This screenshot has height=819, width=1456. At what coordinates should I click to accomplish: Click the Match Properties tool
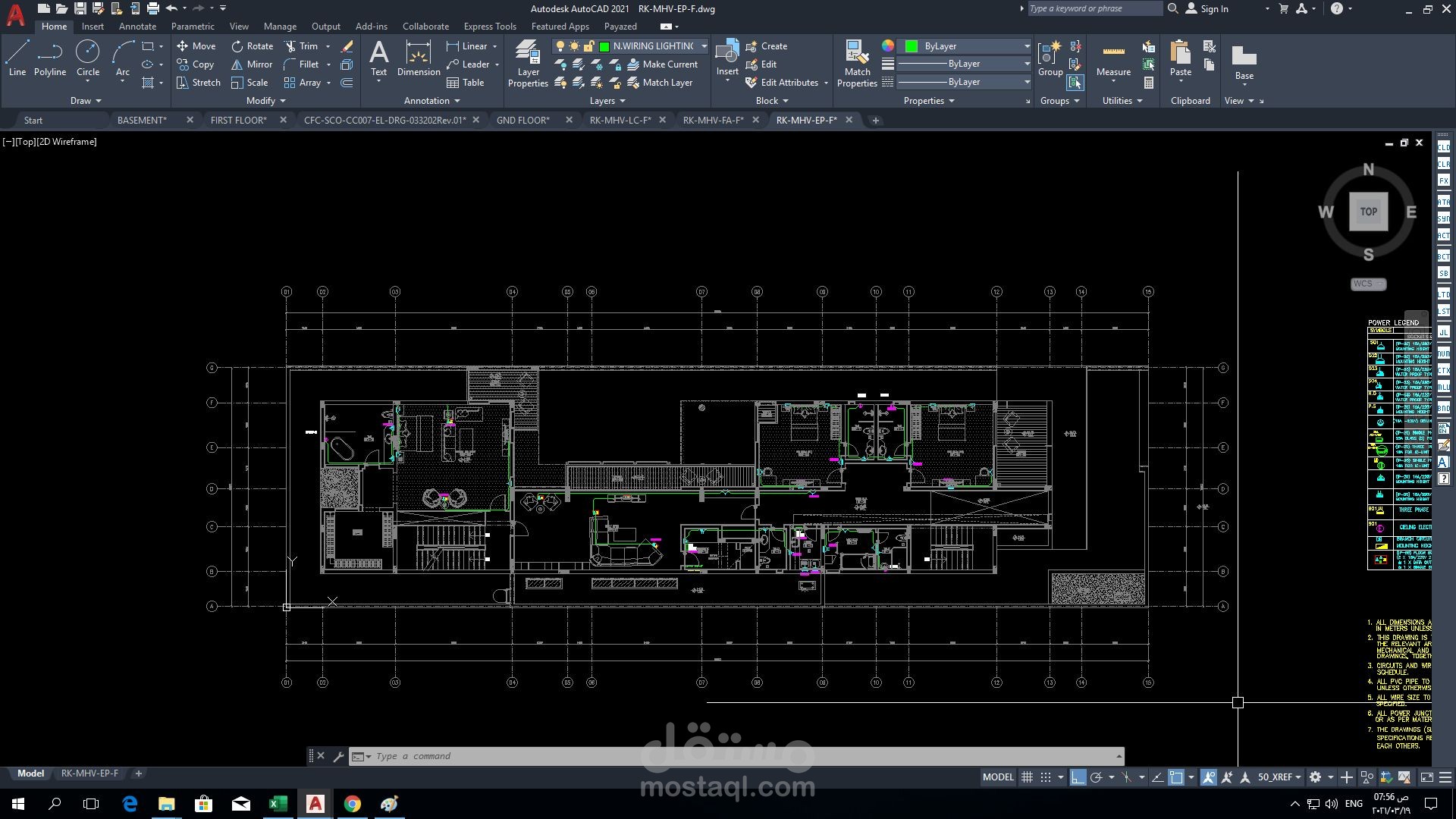click(857, 64)
